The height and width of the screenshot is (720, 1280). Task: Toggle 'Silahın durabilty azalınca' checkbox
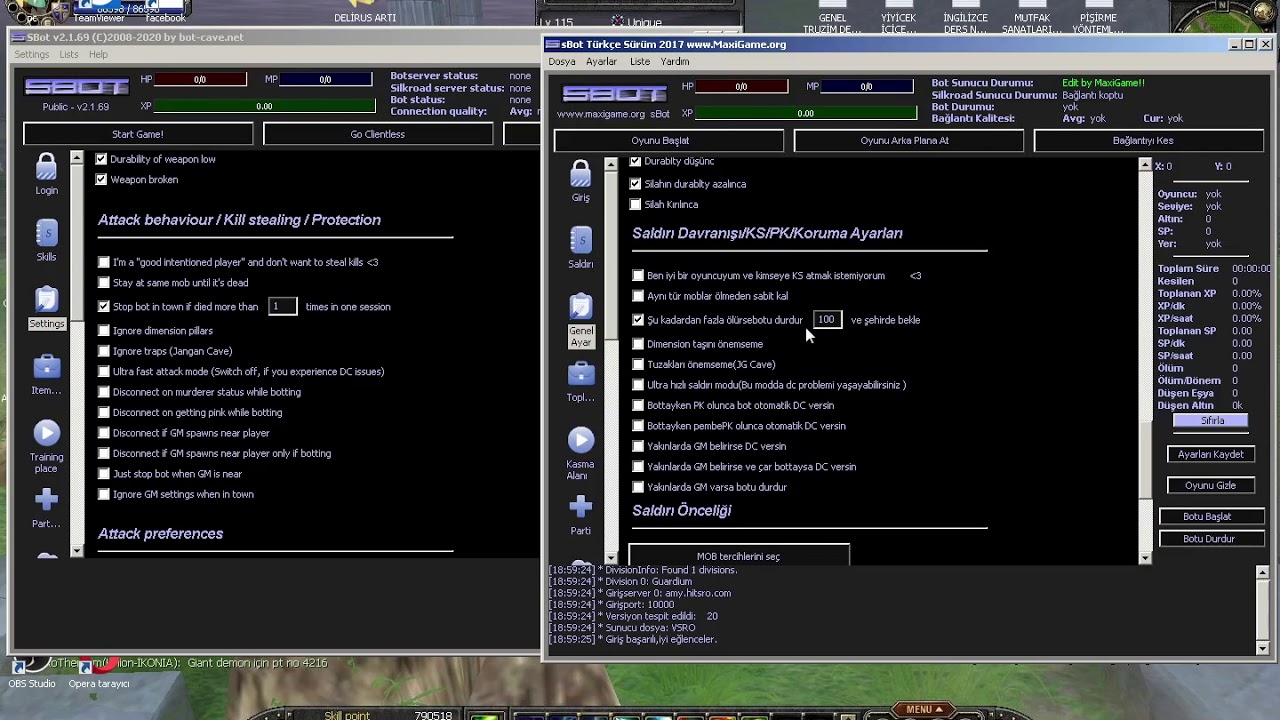pyautogui.click(x=635, y=184)
